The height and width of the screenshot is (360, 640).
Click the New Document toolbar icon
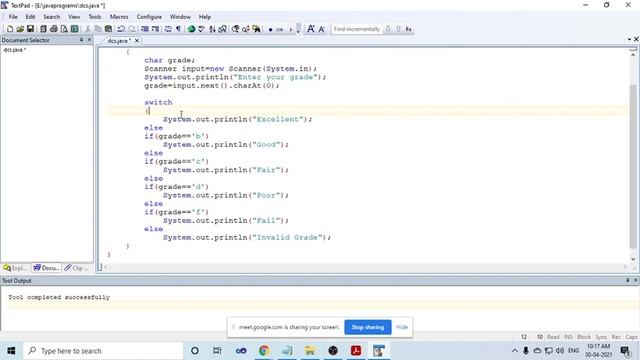(10, 29)
